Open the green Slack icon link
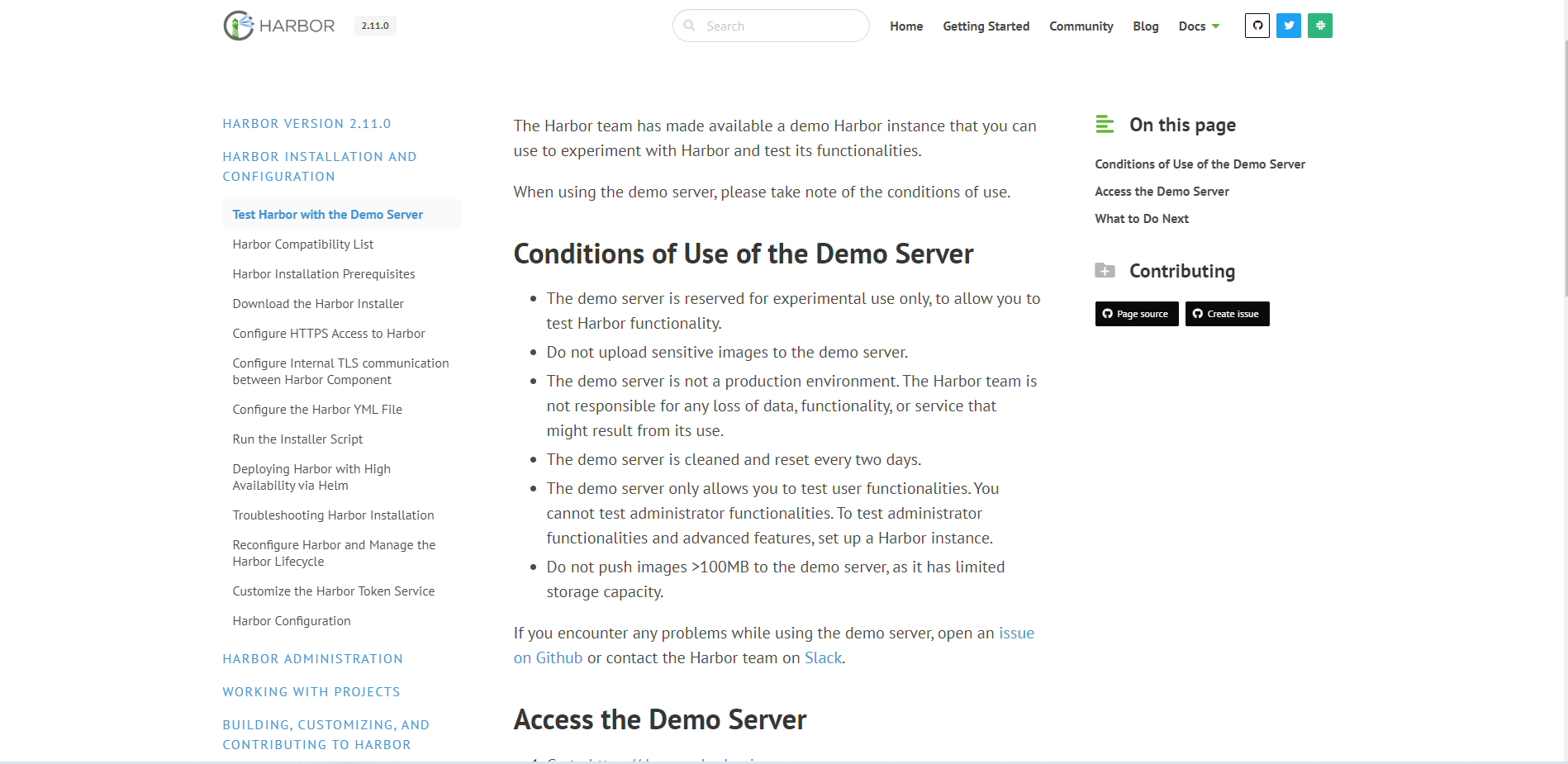 (1319, 26)
